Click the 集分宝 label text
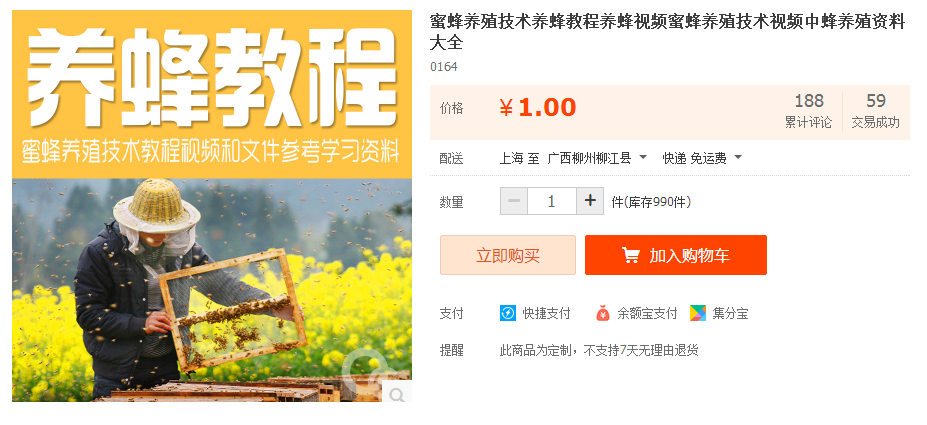 point(730,314)
